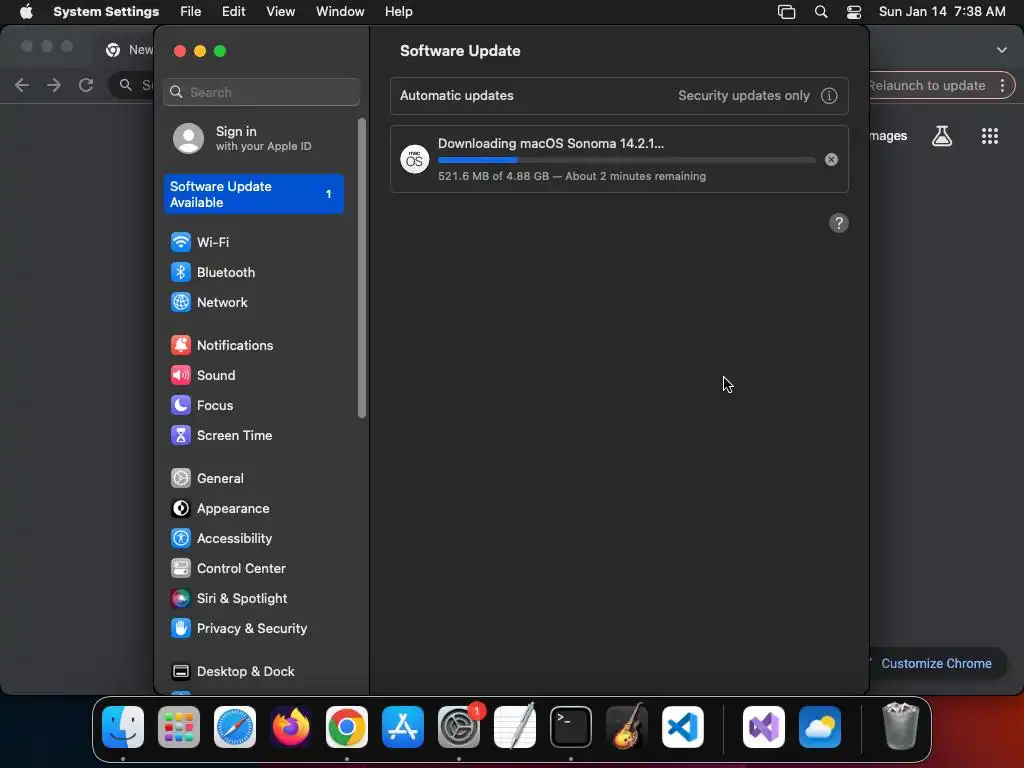Click the Automatic updates info icon
1024x768 pixels.
(x=829, y=96)
